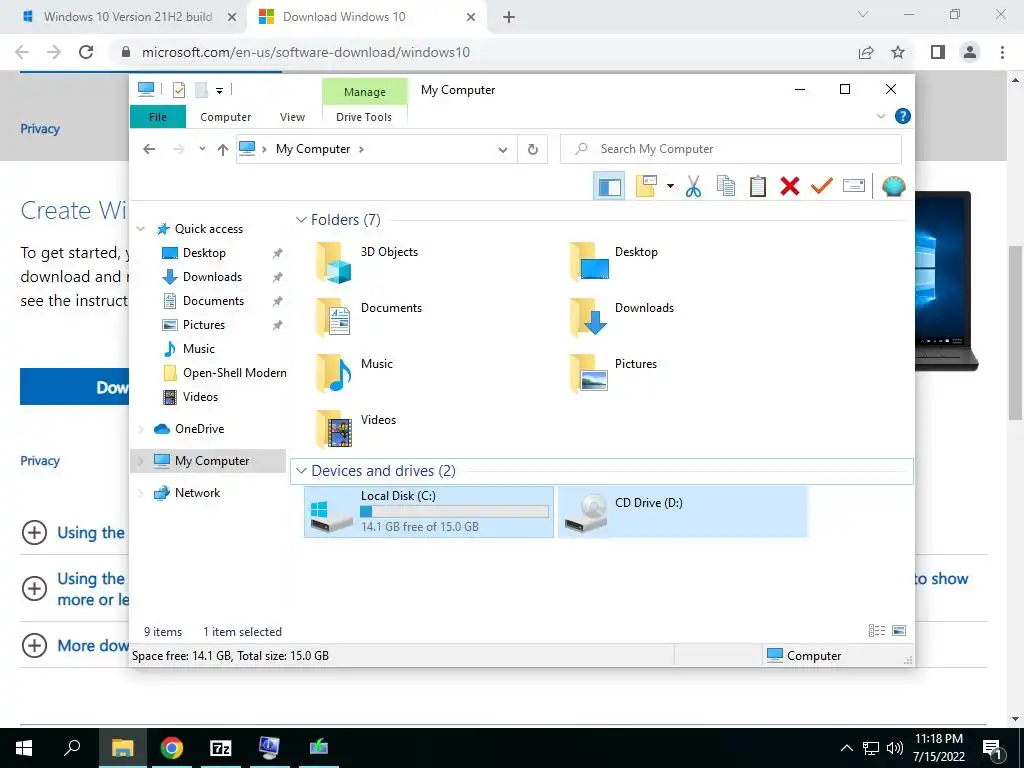The height and width of the screenshot is (768, 1024).
Task: Open dropdown arrow beside Folder Options icon
Action: pos(670,187)
